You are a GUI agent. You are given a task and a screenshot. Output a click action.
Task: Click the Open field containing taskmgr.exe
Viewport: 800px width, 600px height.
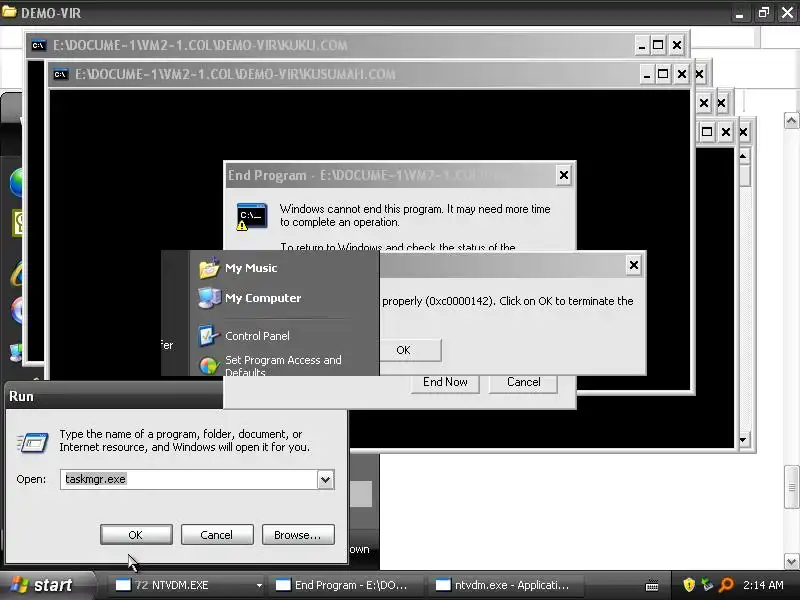[189, 479]
